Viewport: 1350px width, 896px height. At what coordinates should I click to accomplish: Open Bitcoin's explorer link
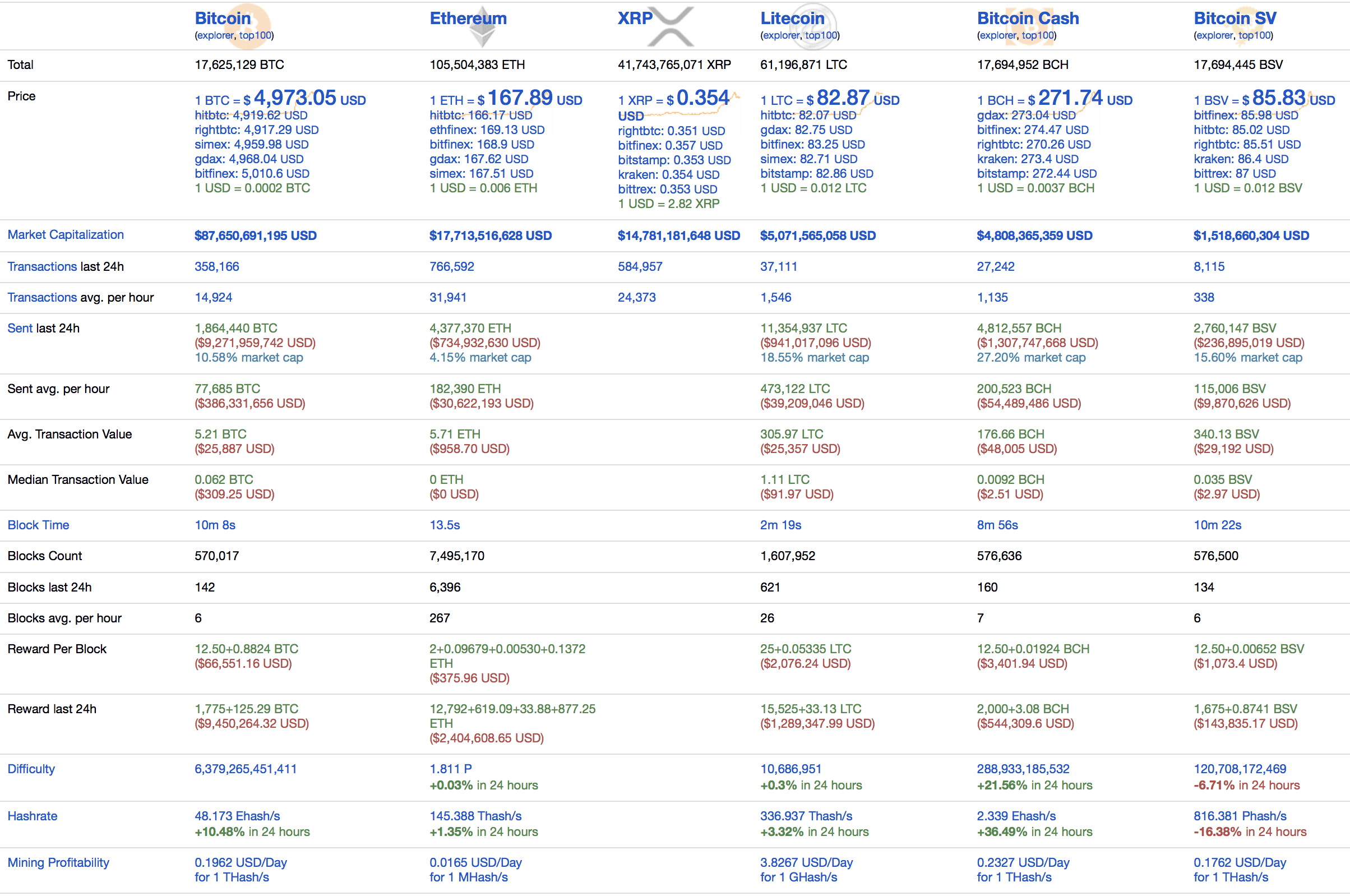click(x=215, y=35)
